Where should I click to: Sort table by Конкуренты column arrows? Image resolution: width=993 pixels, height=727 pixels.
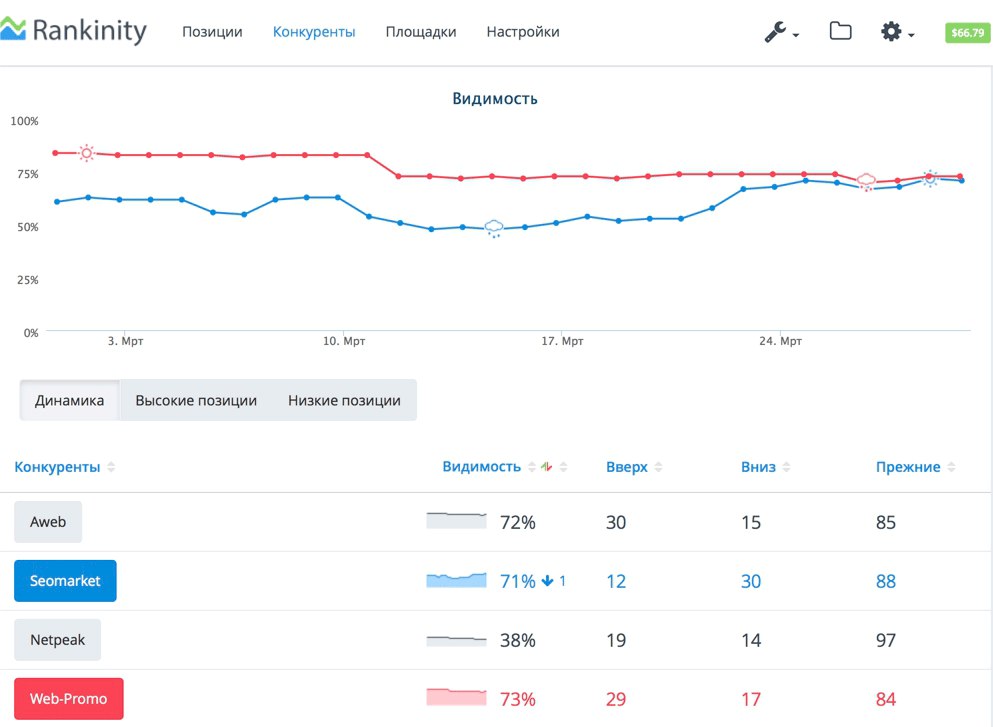[x=111, y=467]
